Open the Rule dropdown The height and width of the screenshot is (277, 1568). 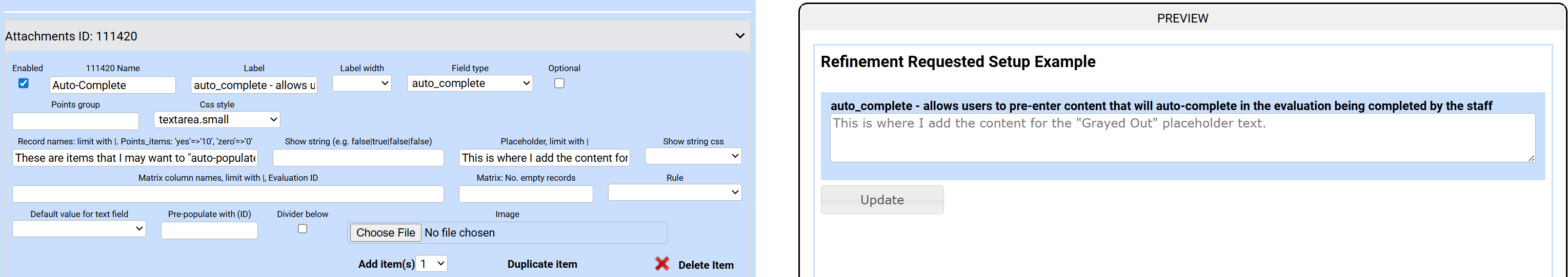click(674, 193)
